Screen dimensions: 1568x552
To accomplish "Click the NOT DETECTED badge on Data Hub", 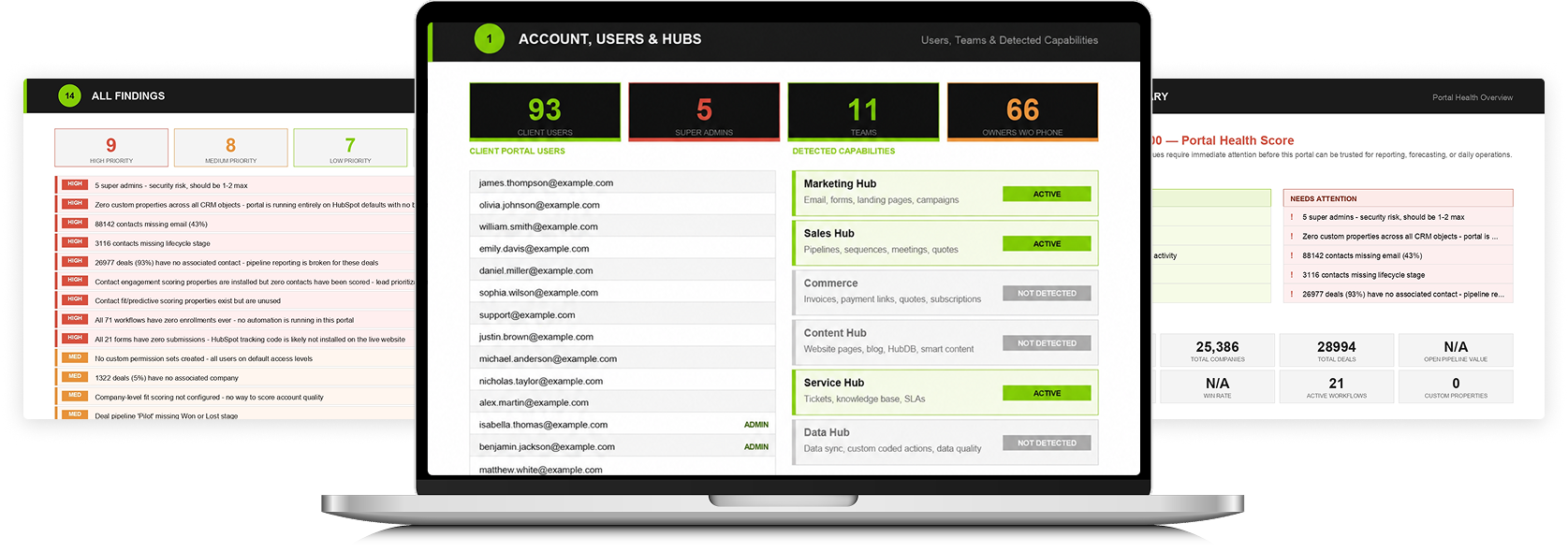I will click(1047, 443).
